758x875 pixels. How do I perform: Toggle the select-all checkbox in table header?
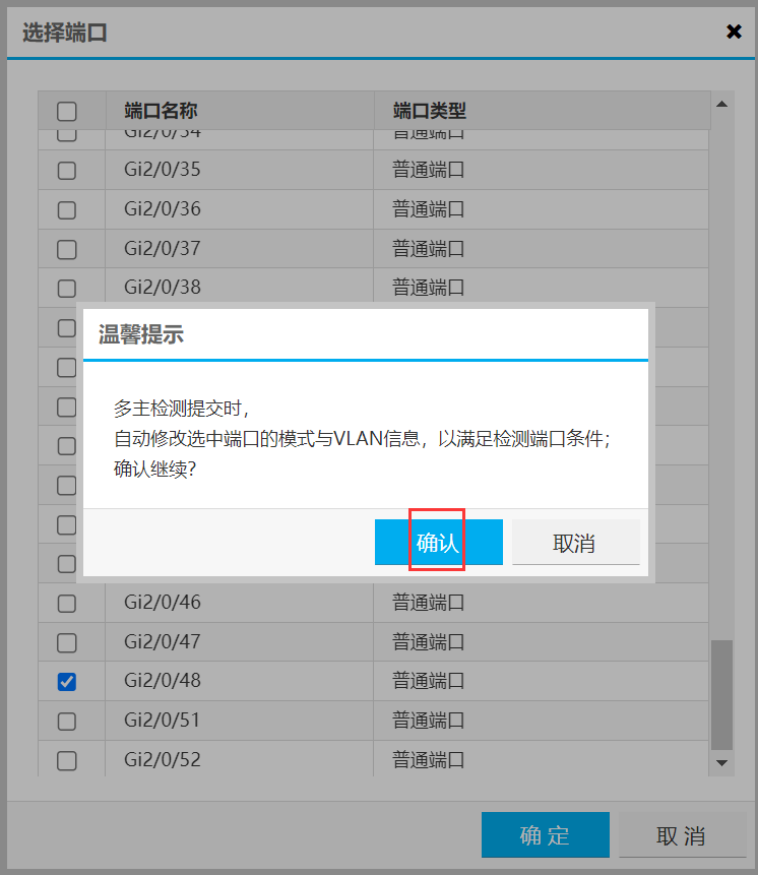66,111
